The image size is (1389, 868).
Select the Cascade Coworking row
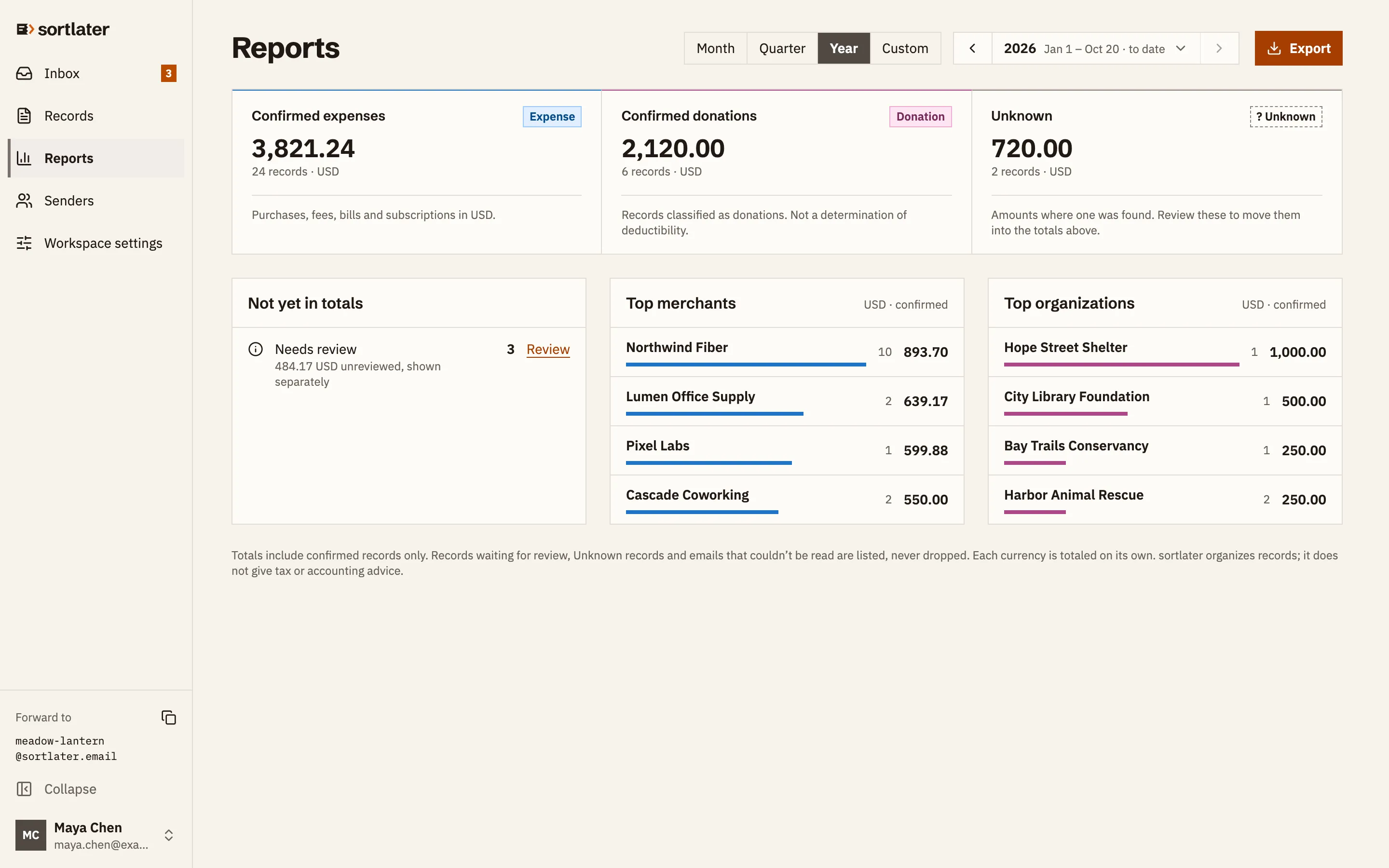(x=786, y=500)
